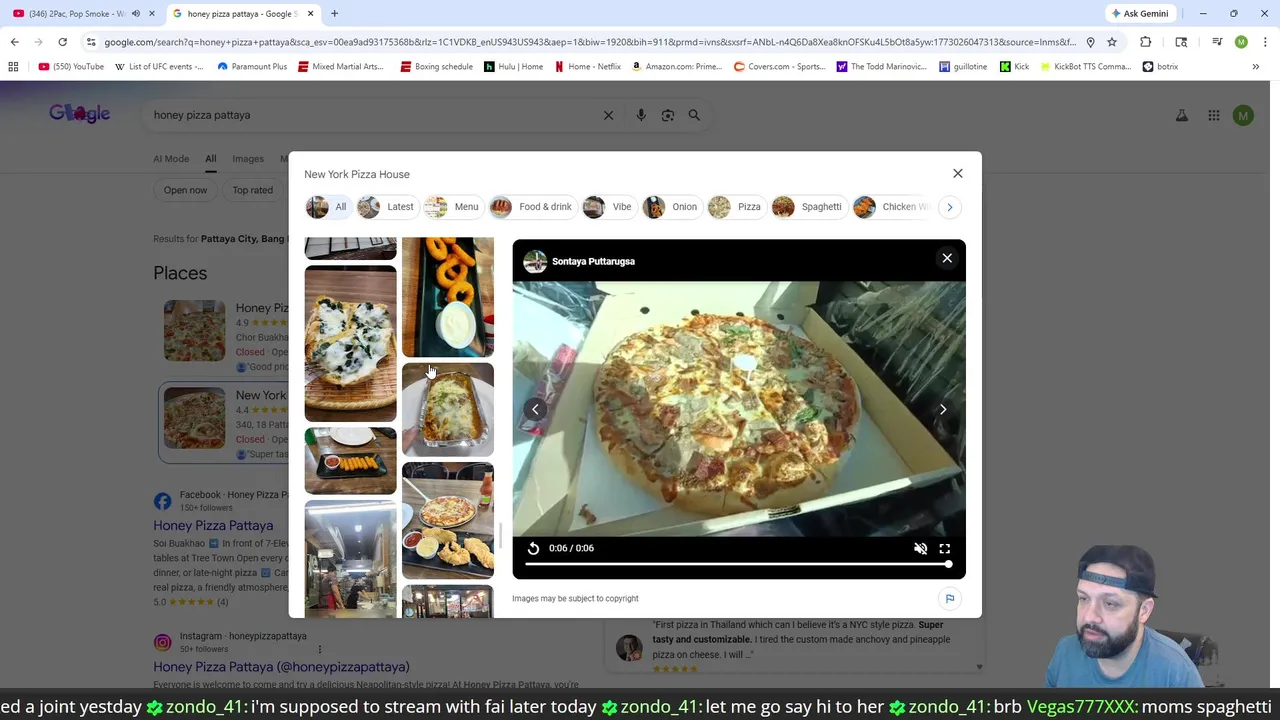Submit search with magnifier icon
This screenshot has height=720, width=1280.
click(x=694, y=115)
